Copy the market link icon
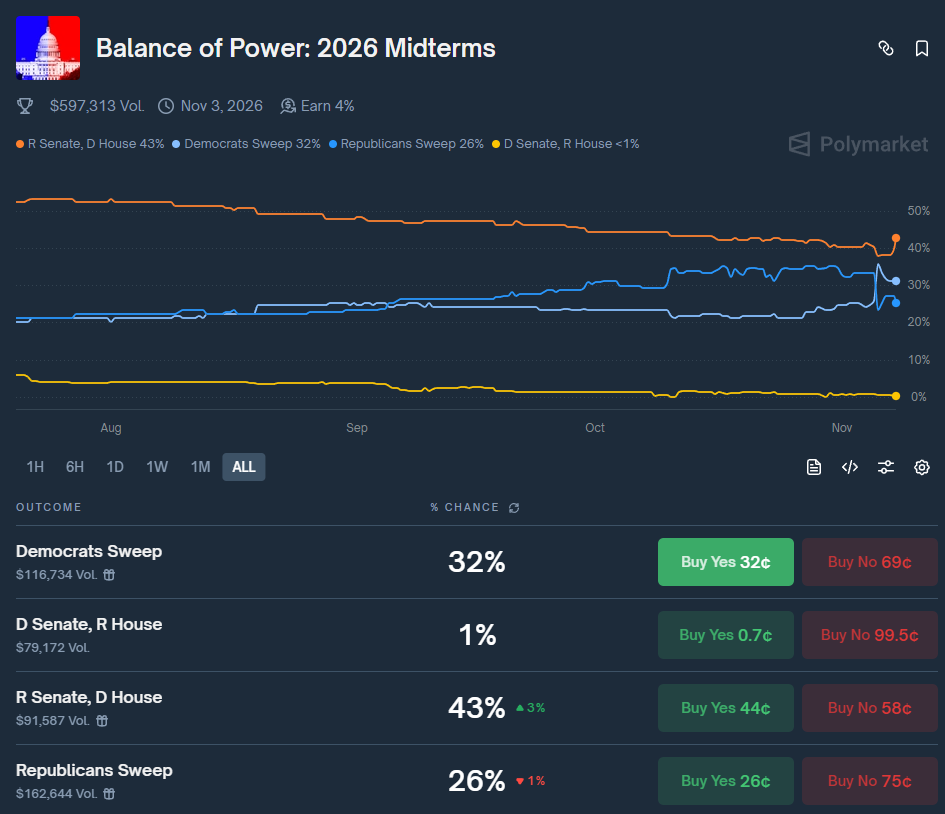 click(x=886, y=47)
